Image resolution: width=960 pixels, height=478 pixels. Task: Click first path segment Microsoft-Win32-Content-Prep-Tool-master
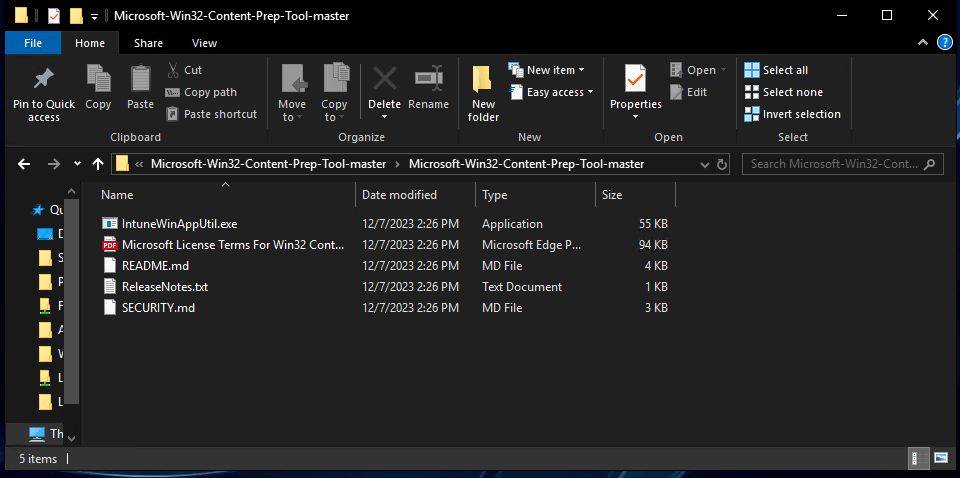[269, 164]
